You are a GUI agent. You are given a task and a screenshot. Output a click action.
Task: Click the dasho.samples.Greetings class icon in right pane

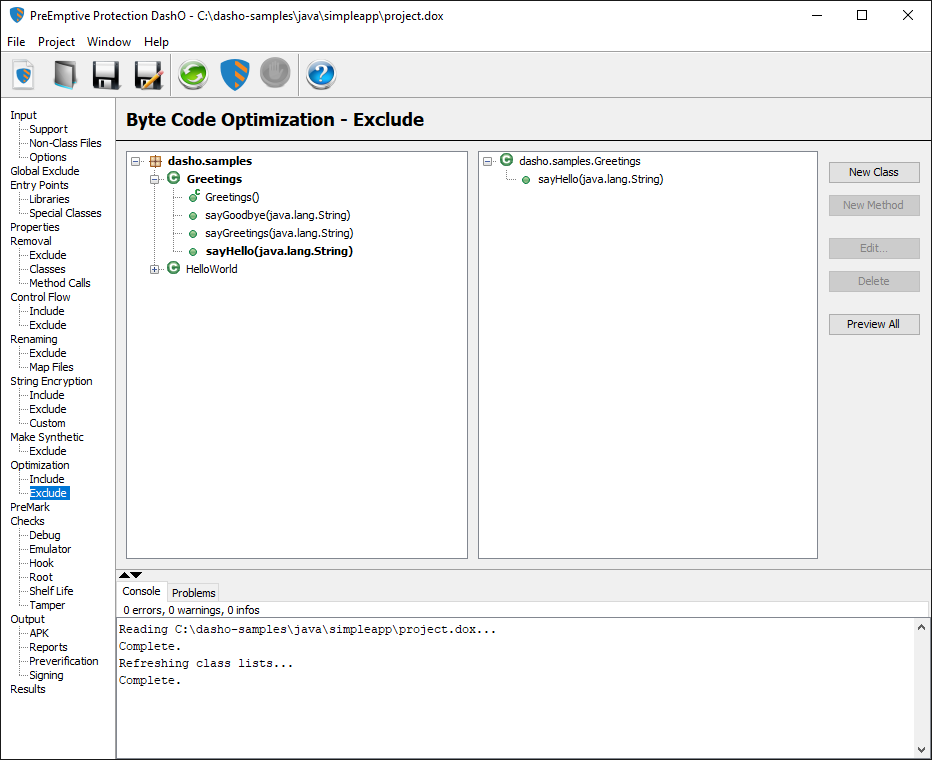[506, 160]
